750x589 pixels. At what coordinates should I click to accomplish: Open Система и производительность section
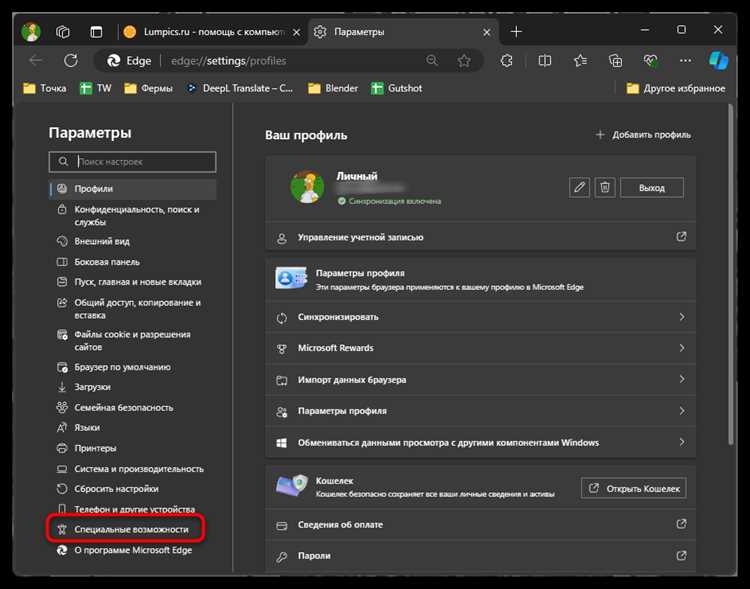pyautogui.click(x=132, y=468)
